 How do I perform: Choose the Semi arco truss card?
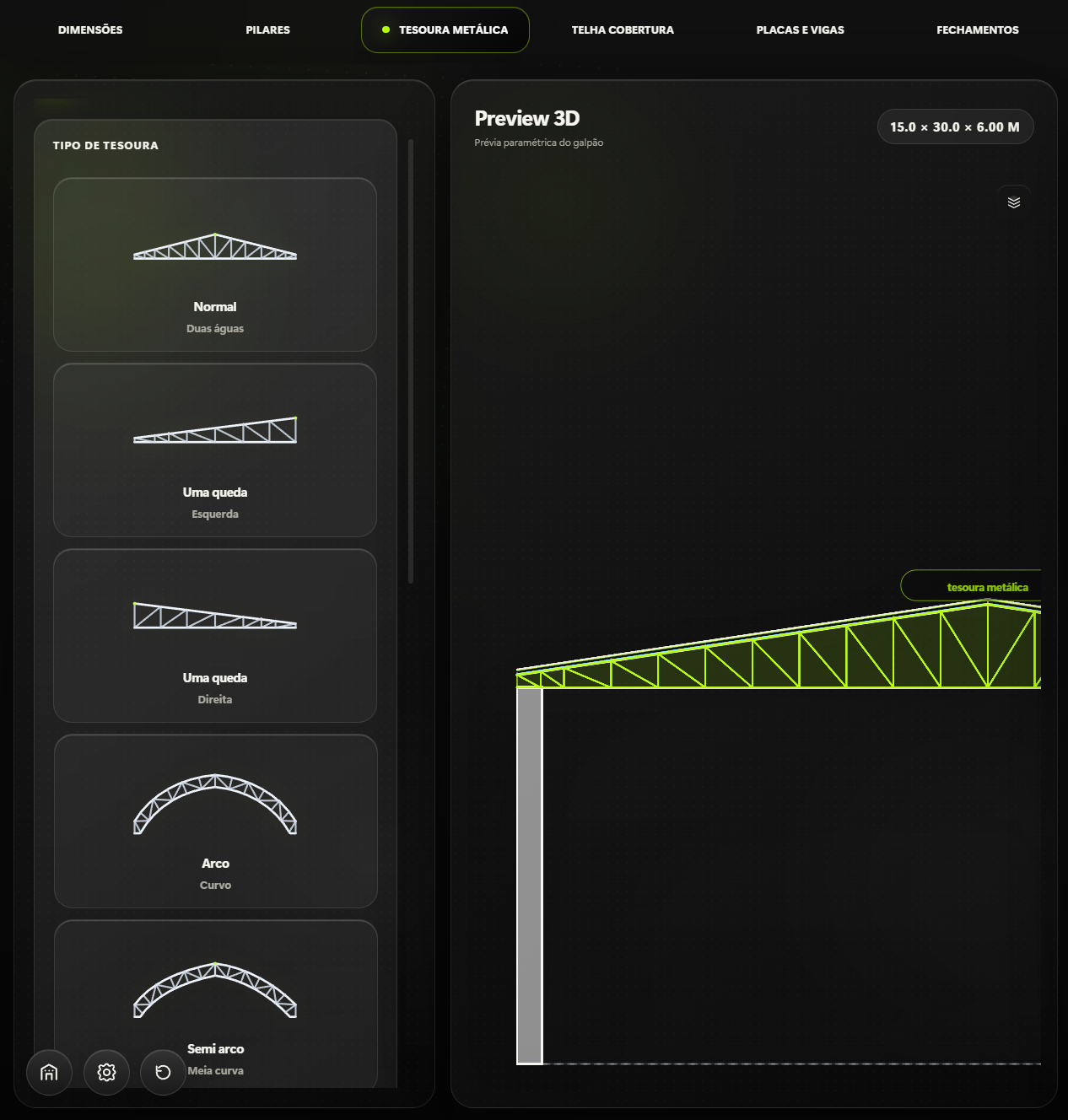tap(215, 1004)
